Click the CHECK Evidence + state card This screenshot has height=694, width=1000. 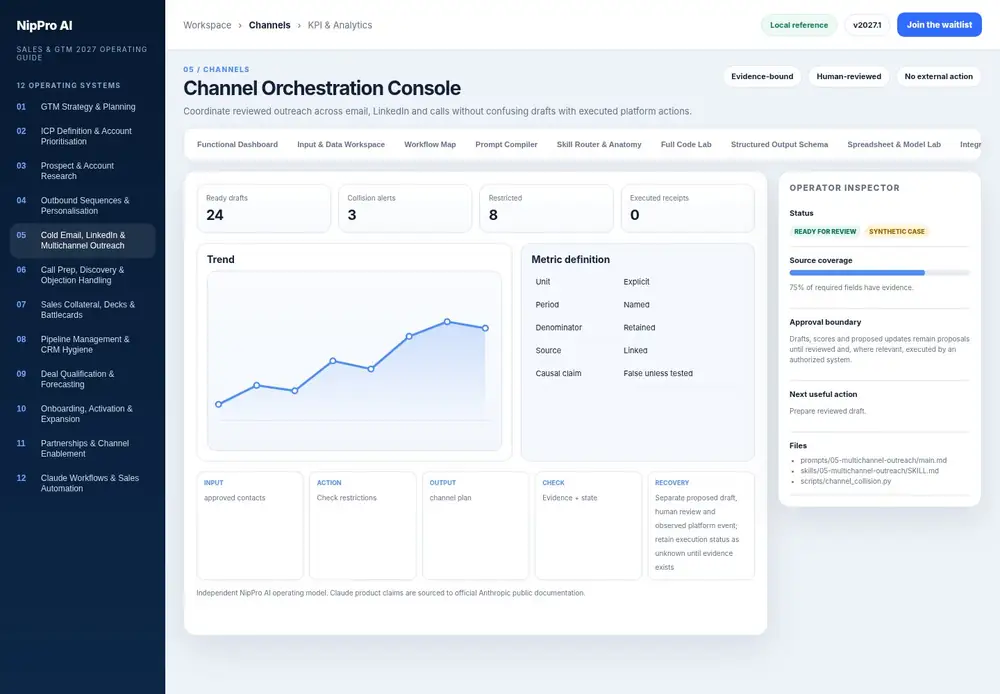pyautogui.click(x=588, y=526)
